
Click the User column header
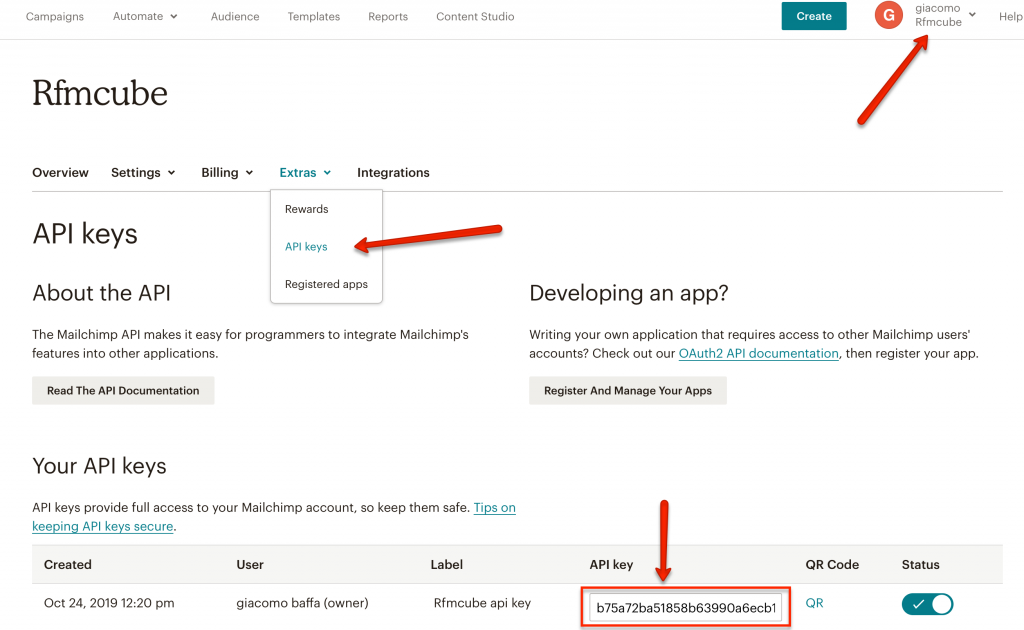point(249,564)
